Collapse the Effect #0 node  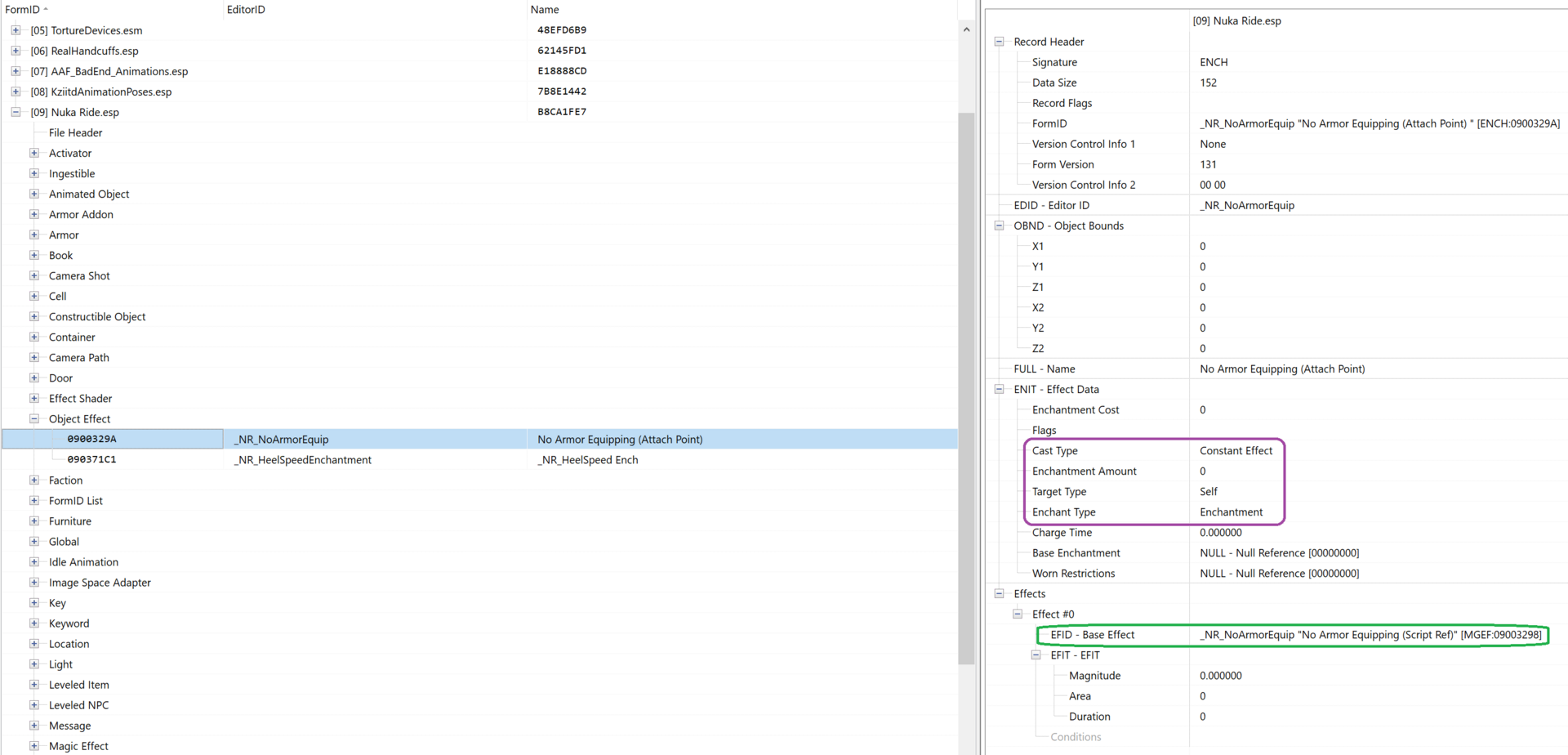tap(1018, 614)
